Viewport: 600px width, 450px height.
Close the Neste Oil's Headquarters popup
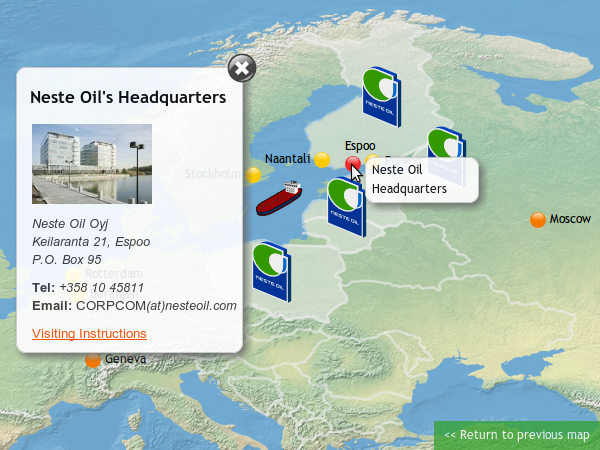242,68
